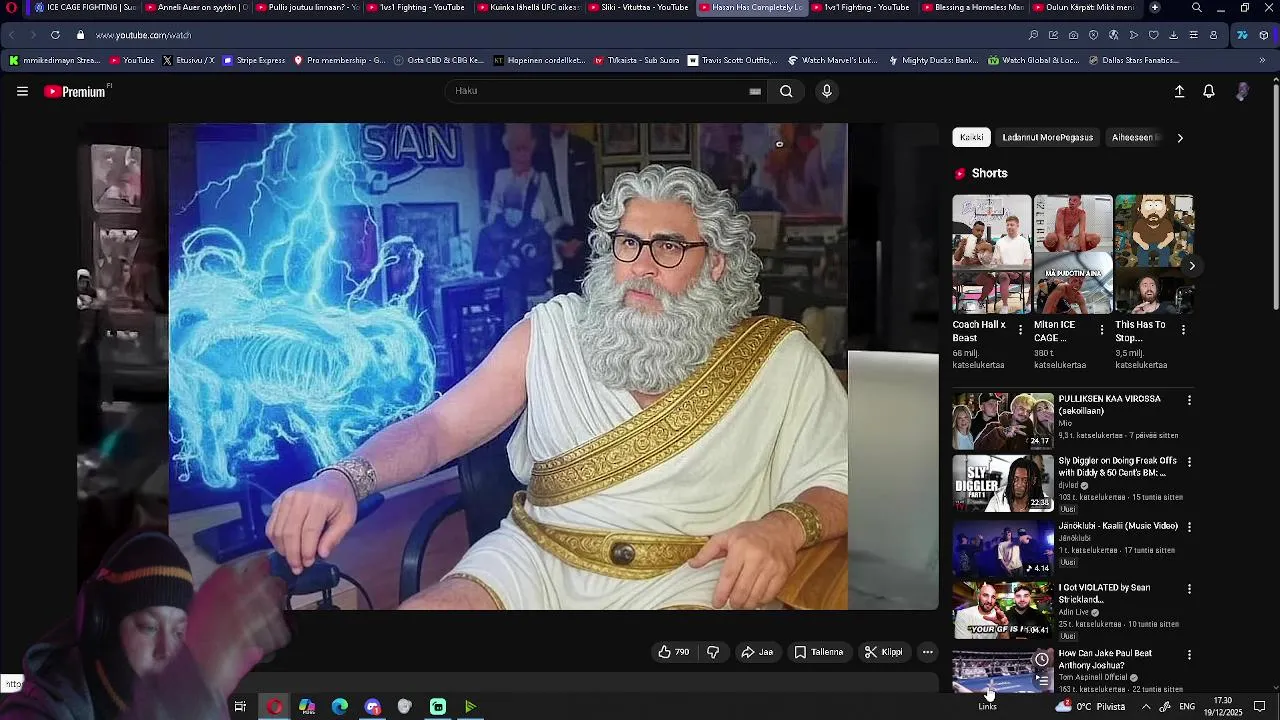Save video with Tallenna button
Screen dimensions: 1280x720
pos(819,652)
